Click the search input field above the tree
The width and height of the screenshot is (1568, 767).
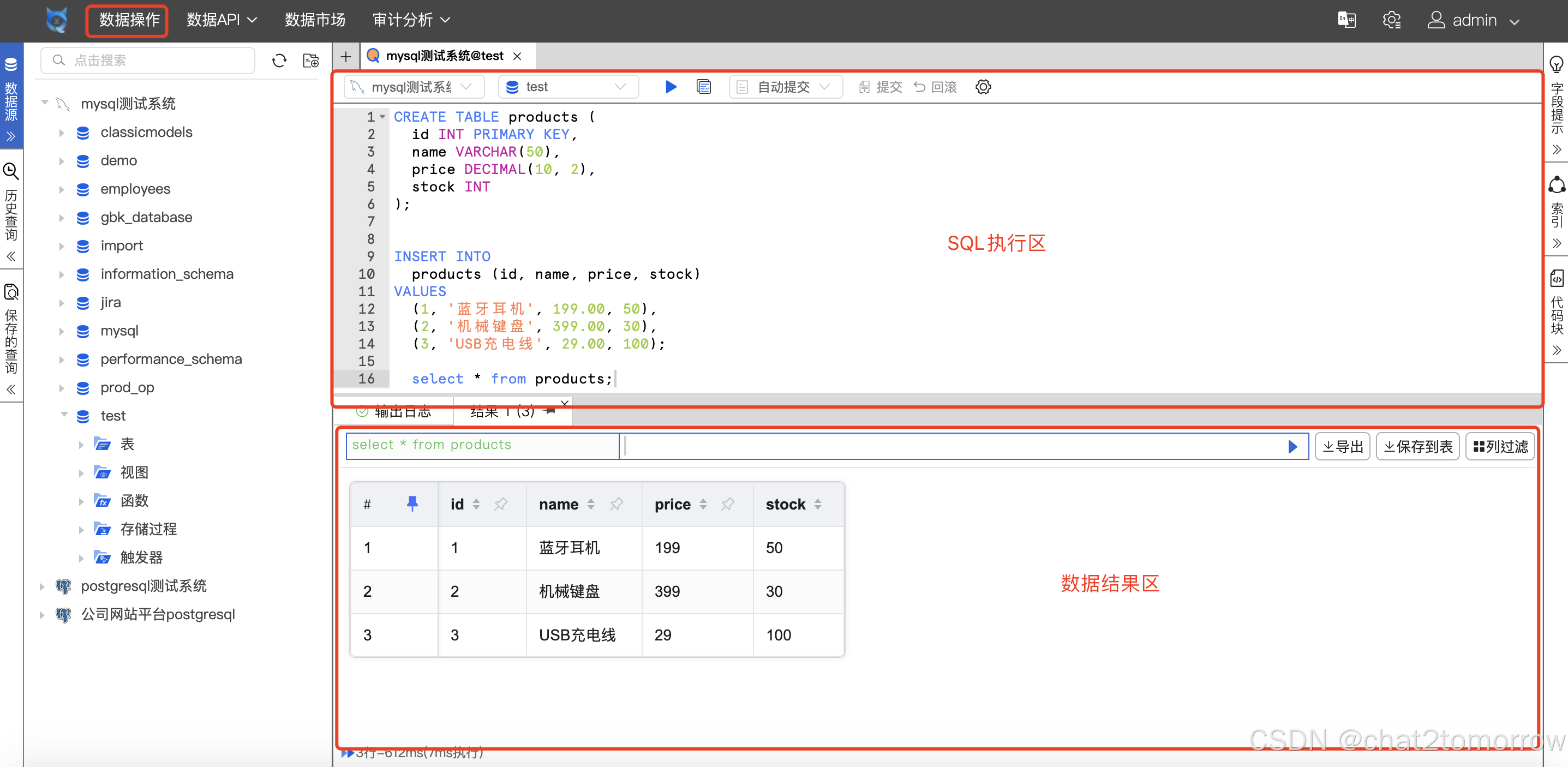(x=147, y=60)
